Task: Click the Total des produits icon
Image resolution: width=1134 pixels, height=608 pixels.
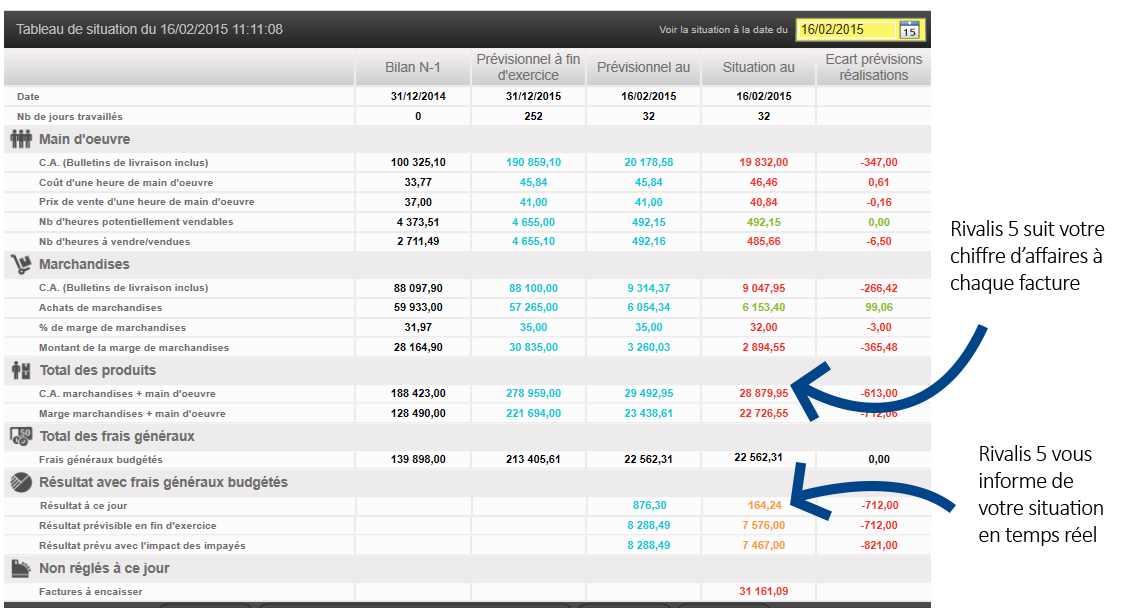Action: point(21,371)
